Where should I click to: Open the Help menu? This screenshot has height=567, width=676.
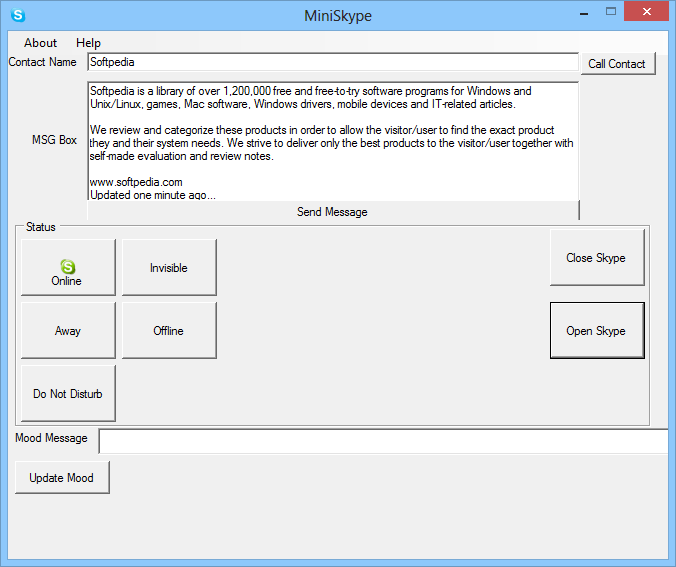pos(88,43)
